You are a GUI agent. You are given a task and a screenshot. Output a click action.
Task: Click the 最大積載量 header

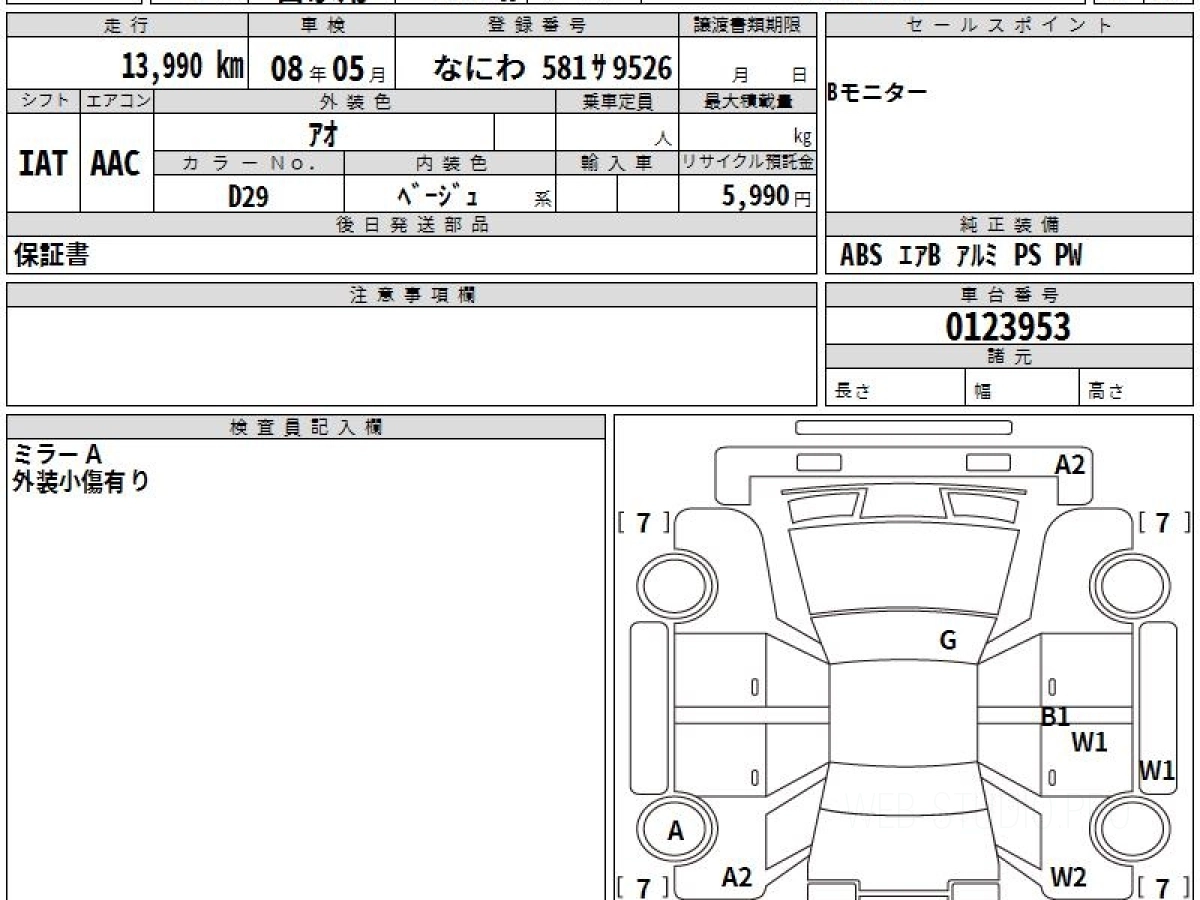pyautogui.click(x=748, y=101)
